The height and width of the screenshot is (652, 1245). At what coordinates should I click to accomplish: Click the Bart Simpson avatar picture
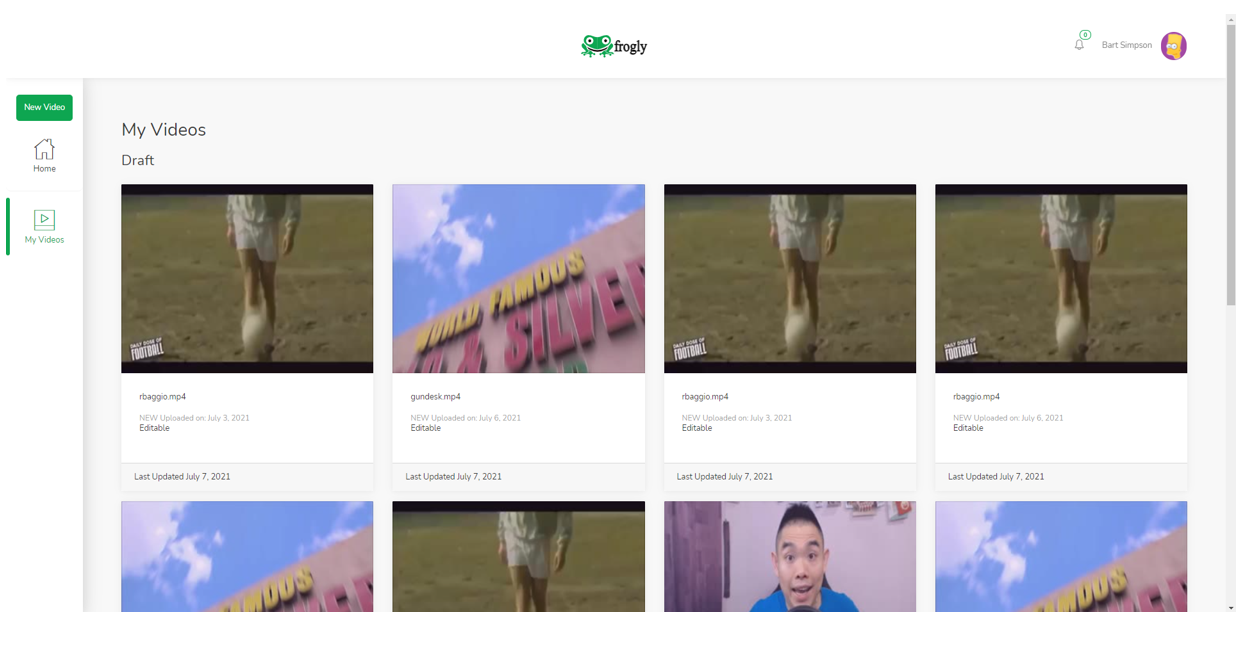[1173, 46]
